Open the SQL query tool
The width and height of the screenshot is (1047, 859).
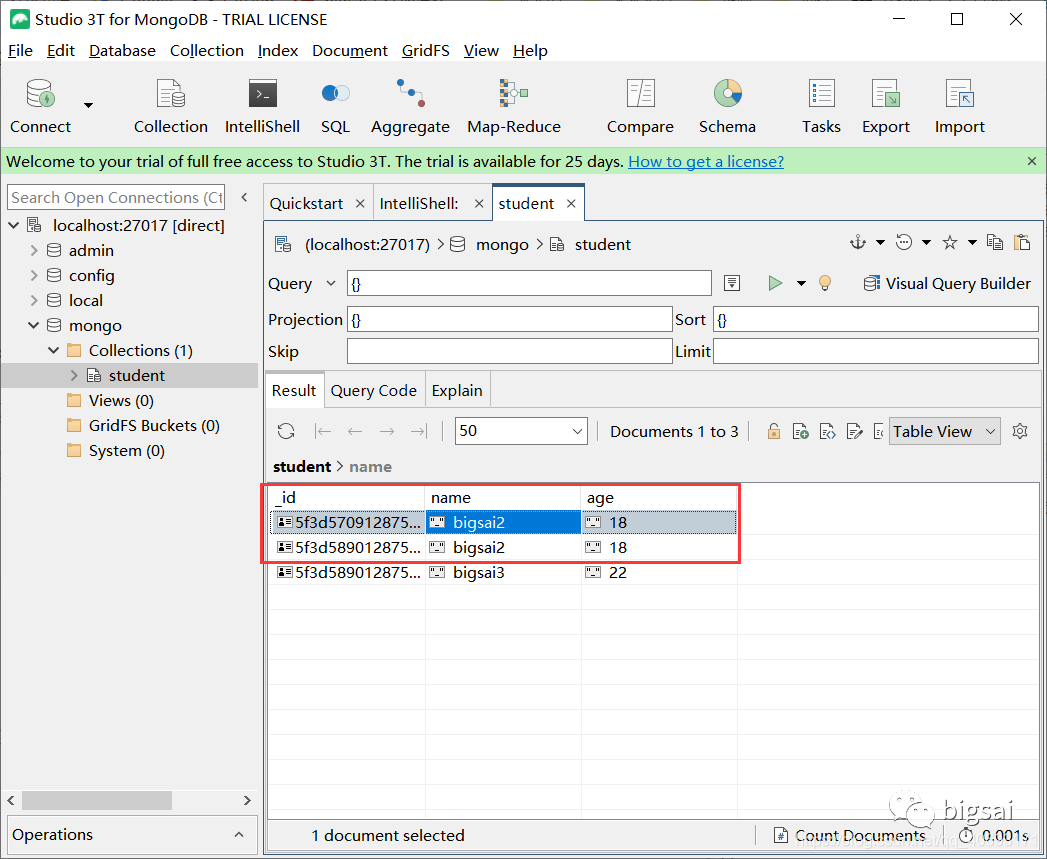[335, 106]
